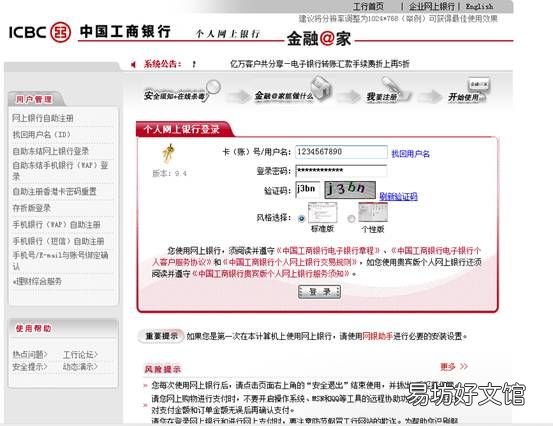This screenshot has height=426, width=553.
Task: Click the 更多 double-arrow icon
Action: click(x=464, y=366)
